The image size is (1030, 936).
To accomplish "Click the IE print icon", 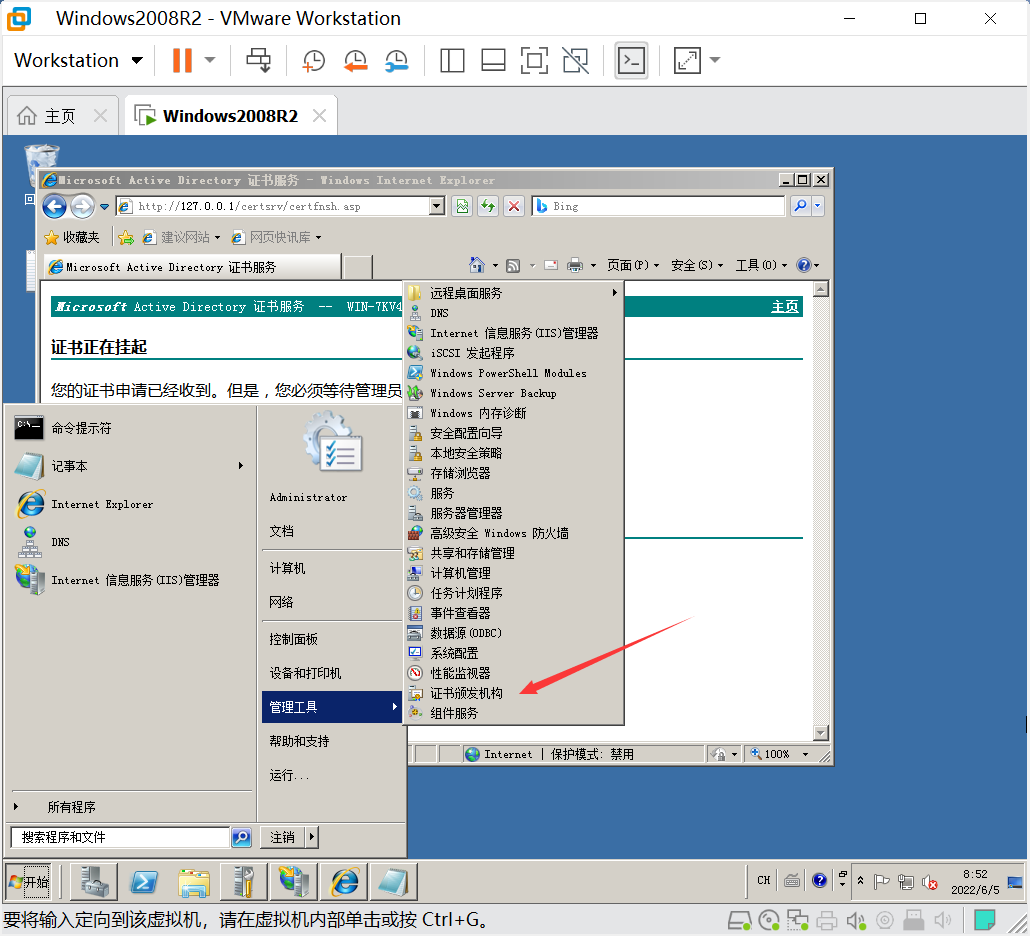I will 575,265.
